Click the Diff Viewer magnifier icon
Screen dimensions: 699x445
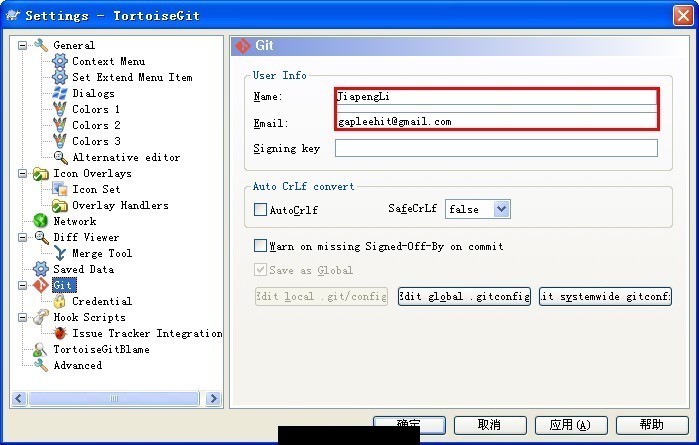pyautogui.click(x=41, y=237)
